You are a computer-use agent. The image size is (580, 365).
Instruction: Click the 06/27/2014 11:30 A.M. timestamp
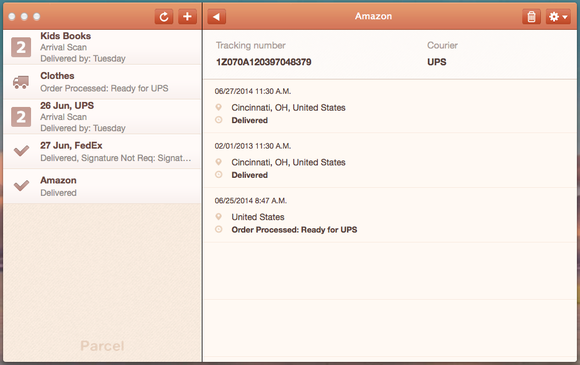[253, 91]
